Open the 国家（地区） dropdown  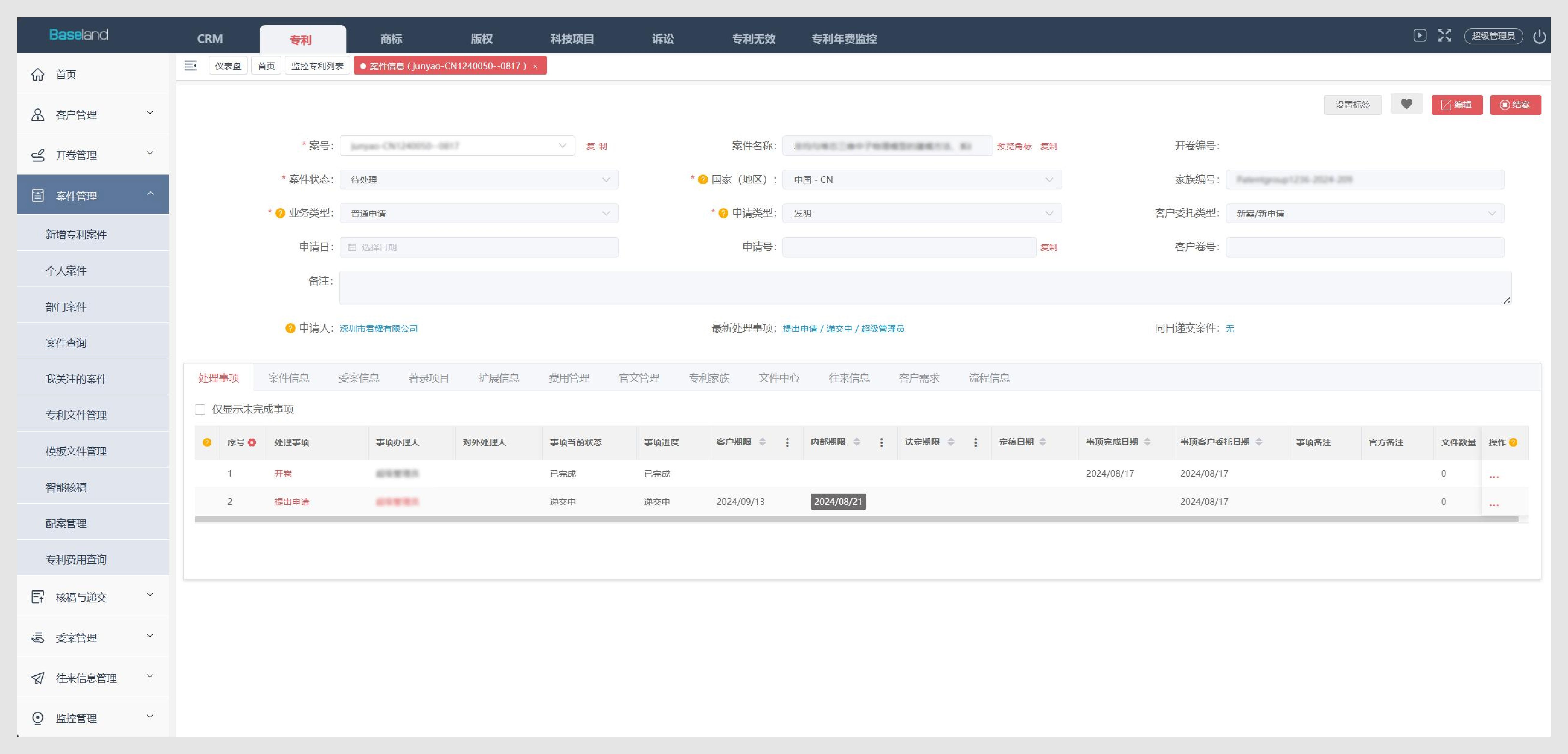922,180
